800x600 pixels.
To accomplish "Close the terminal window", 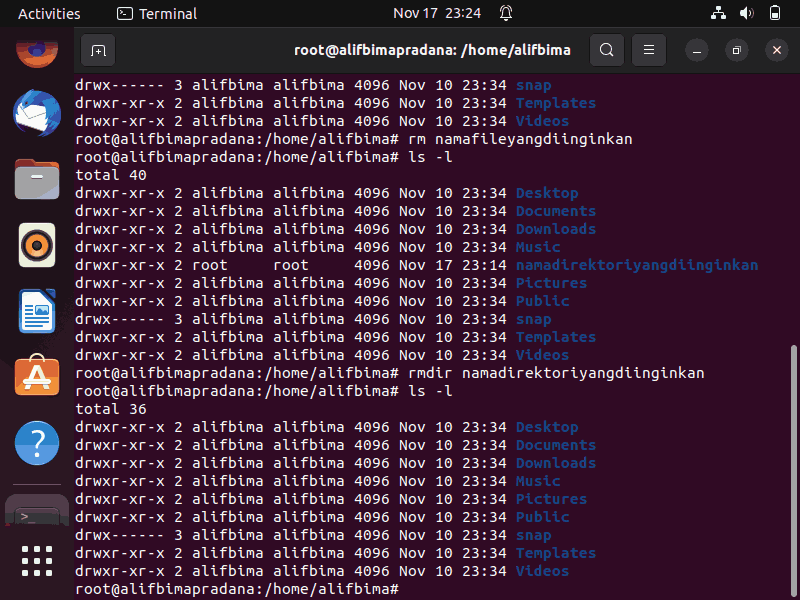I will (777, 50).
